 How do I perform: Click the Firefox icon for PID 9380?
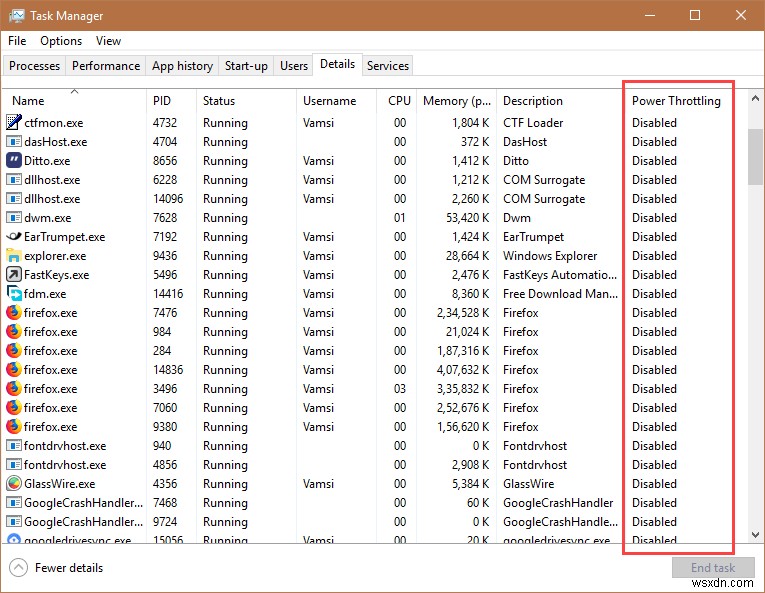coord(14,427)
